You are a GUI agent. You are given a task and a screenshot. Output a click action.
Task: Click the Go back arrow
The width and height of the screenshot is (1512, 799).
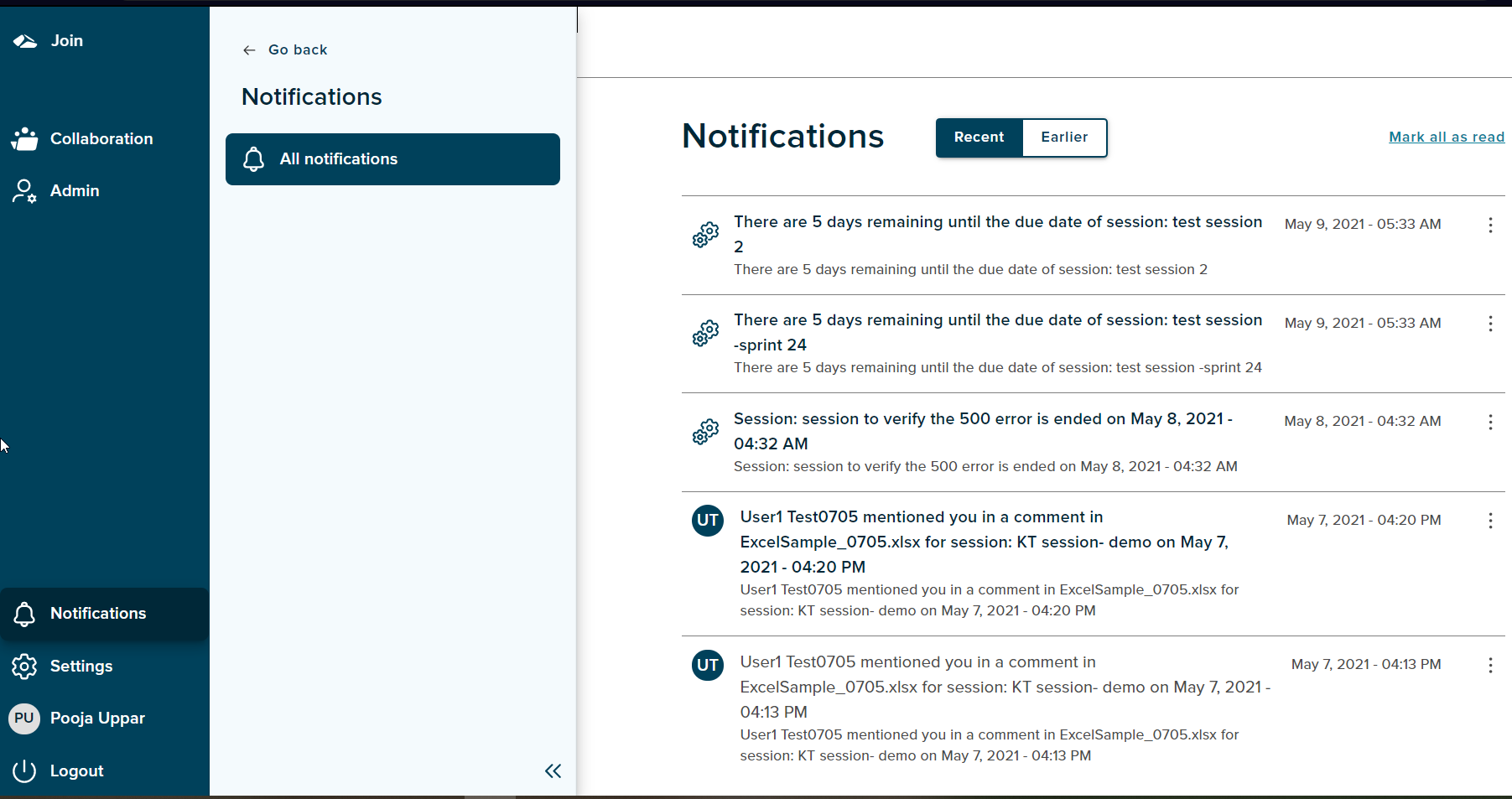[249, 49]
